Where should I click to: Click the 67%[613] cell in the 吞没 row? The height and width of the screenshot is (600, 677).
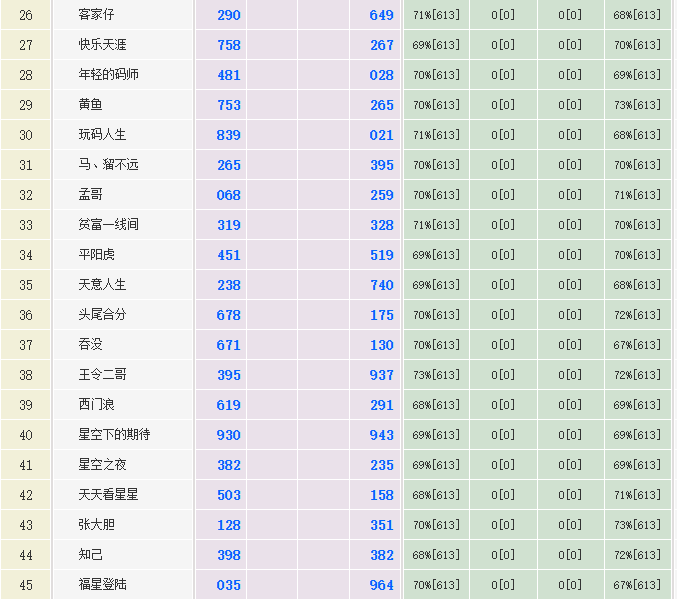tap(637, 345)
